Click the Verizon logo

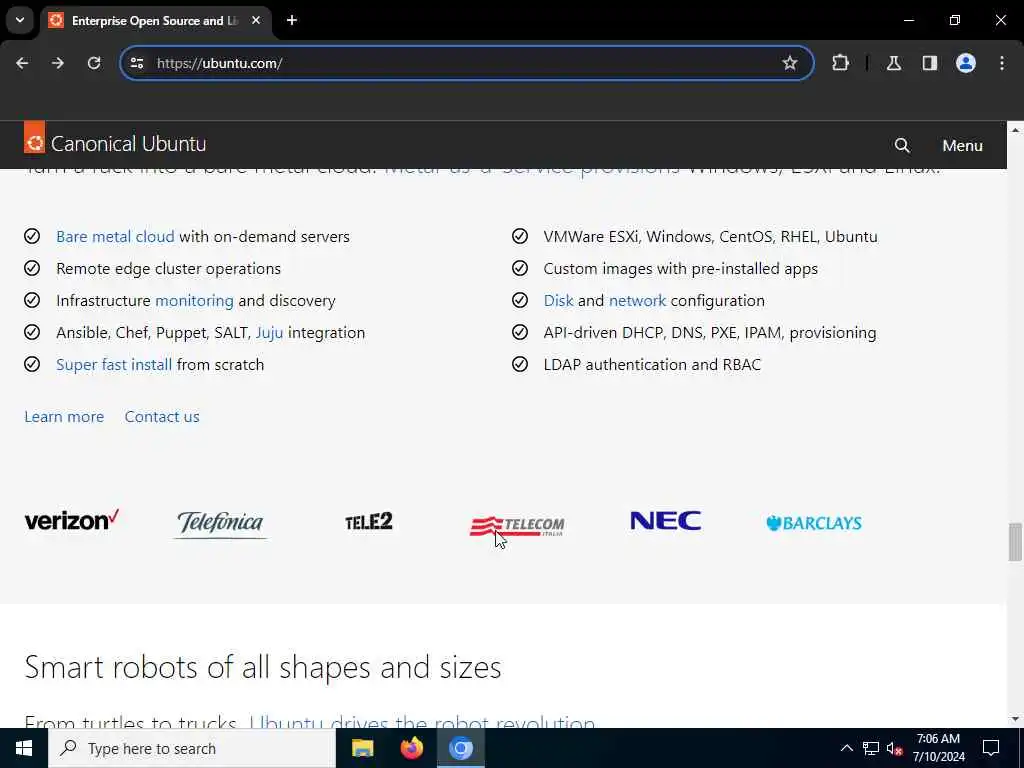tap(72, 520)
